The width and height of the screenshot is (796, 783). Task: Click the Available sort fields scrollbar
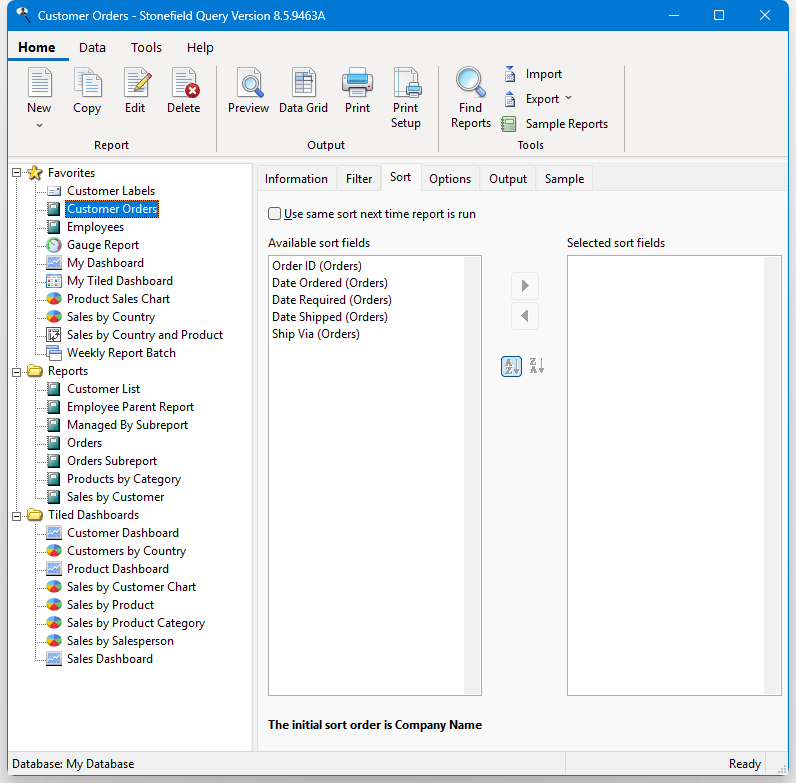[472, 475]
